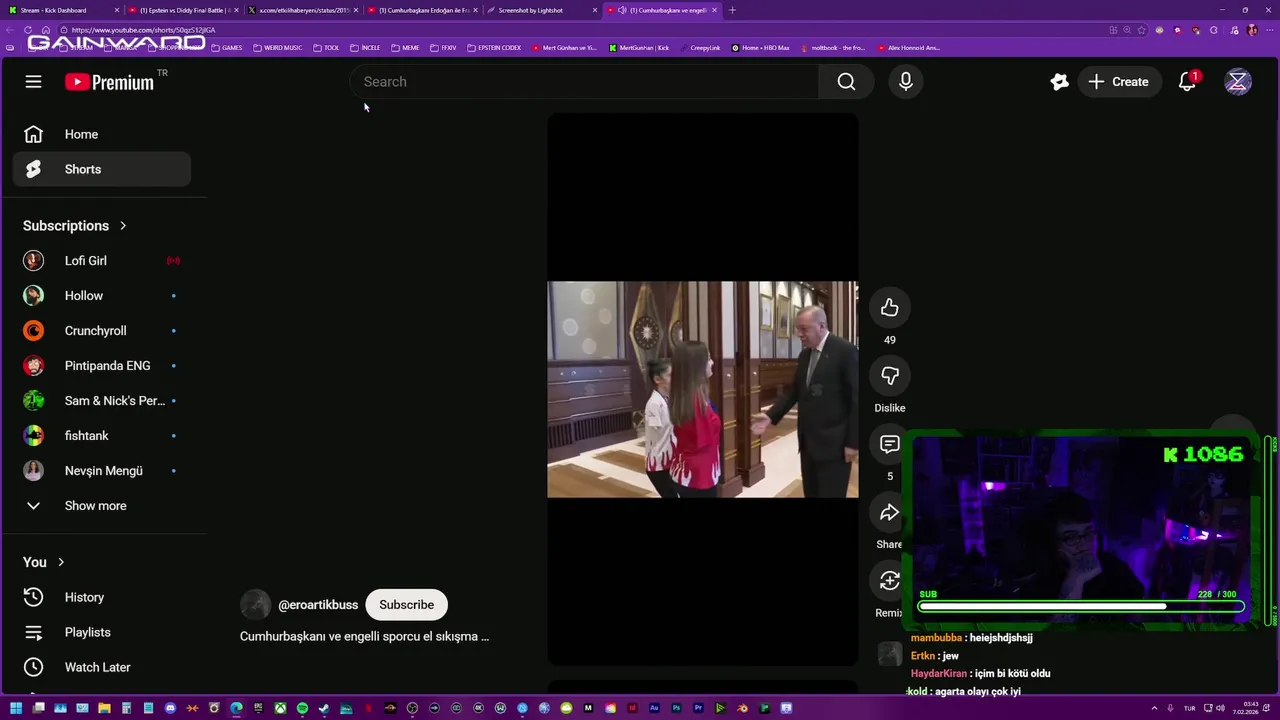
Task: Open the fishtank channel avatar
Action: 33,436
